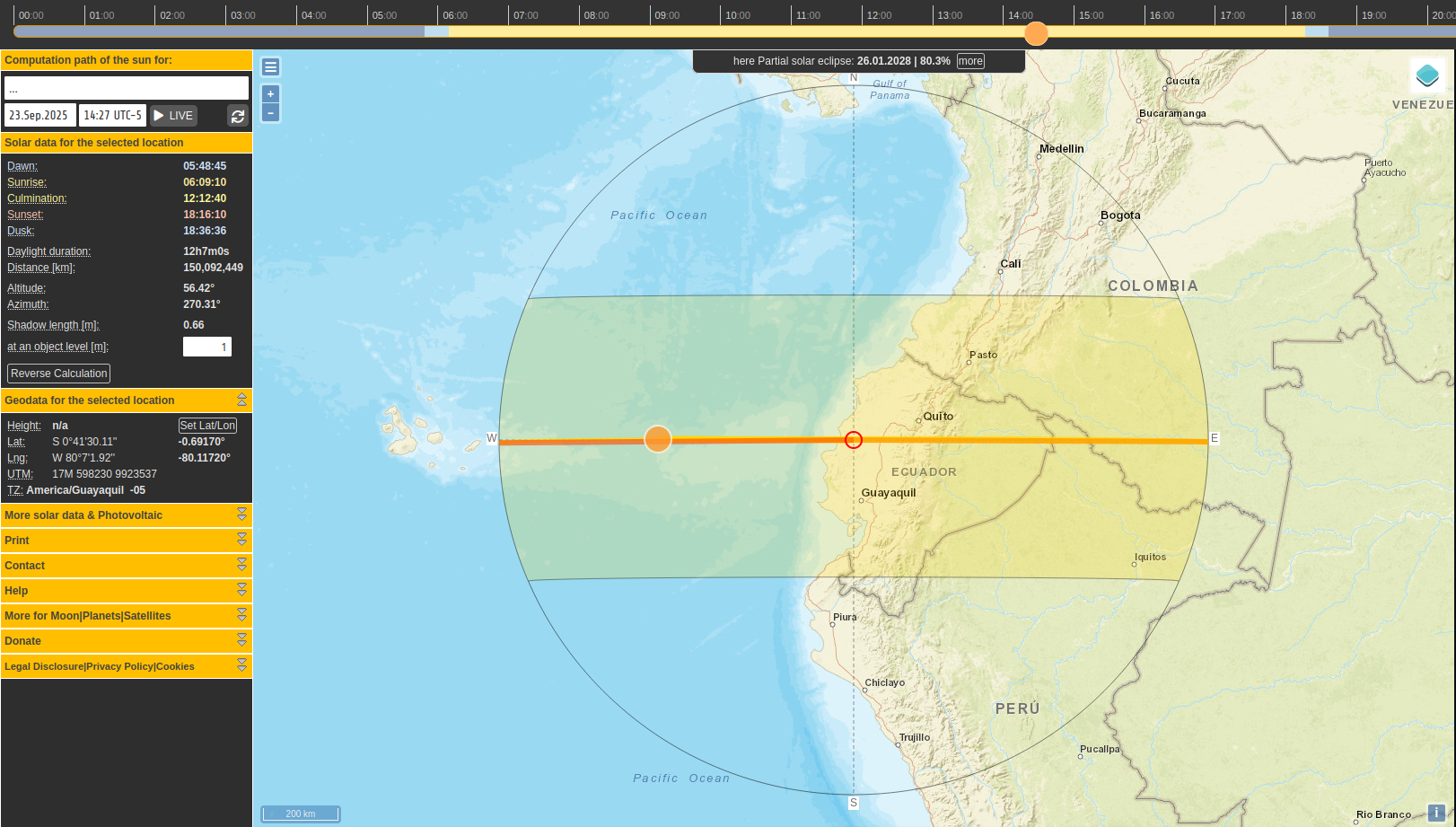Zoom in the map with plus button
Image resolution: width=1456 pixels, height=827 pixels.
[x=270, y=93]
